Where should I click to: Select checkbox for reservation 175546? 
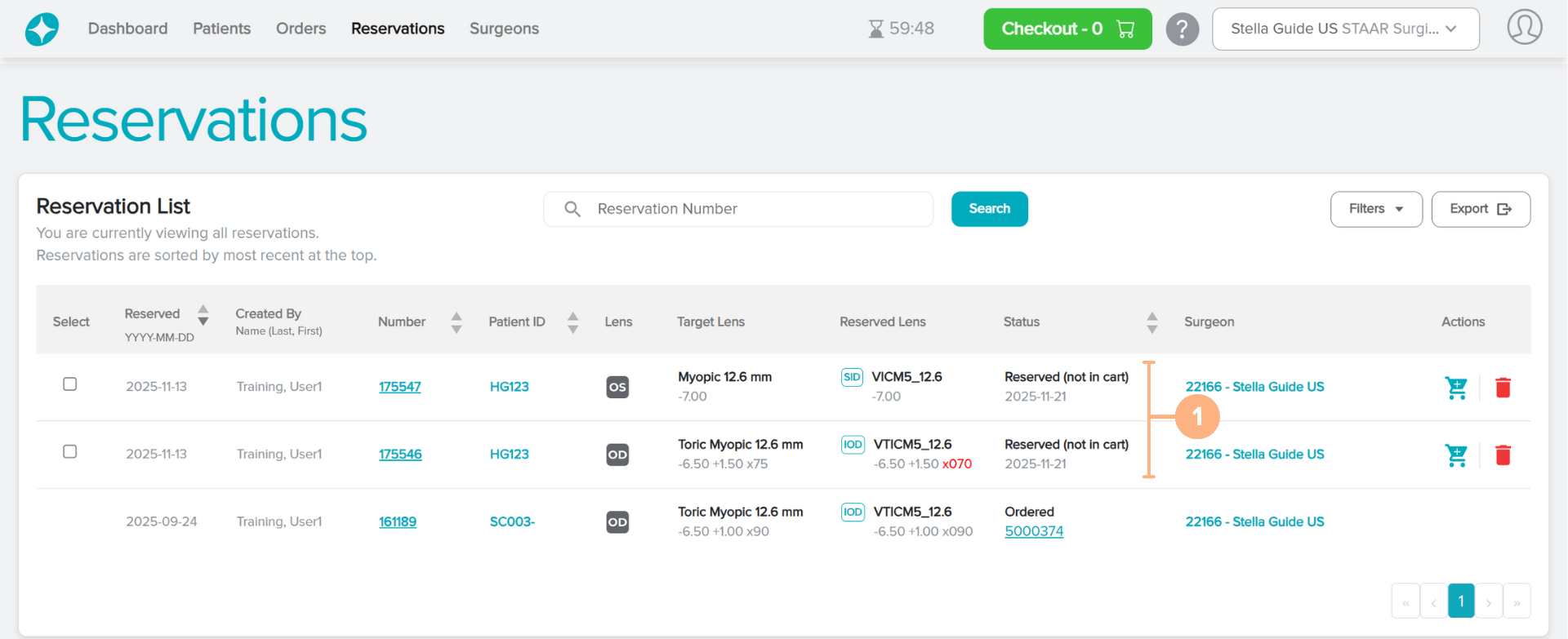click(70, 452)
